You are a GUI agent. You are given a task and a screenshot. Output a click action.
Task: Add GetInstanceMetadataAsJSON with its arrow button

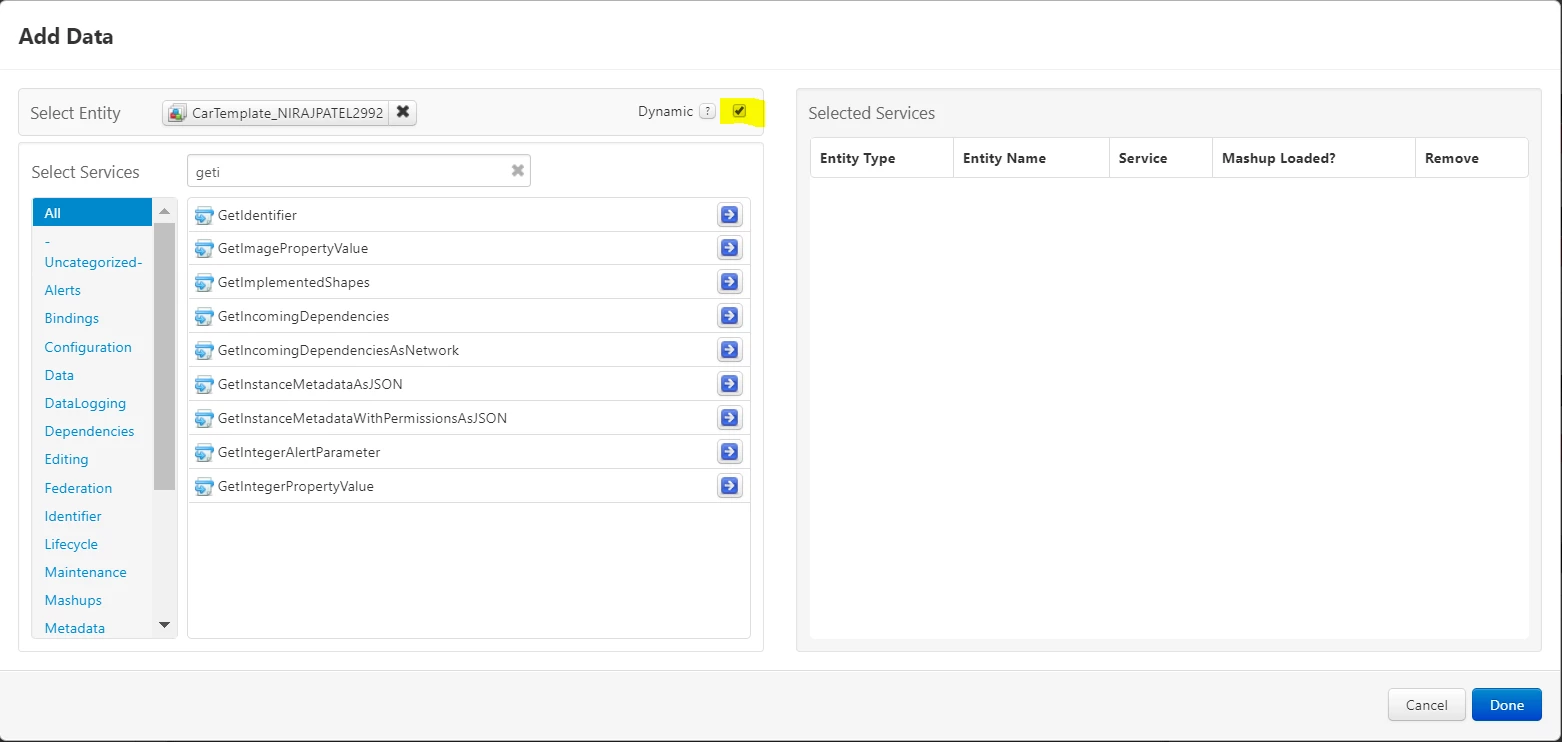click(x=730, y=384)
